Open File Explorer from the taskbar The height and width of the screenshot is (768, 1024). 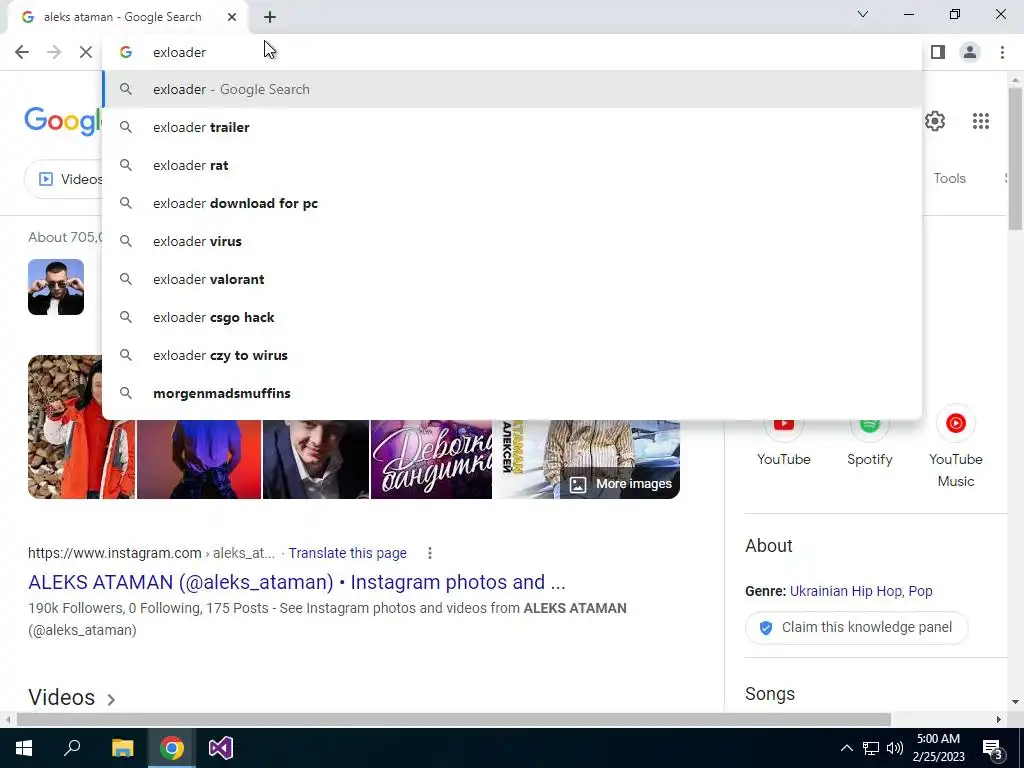(x=122, y=748)
